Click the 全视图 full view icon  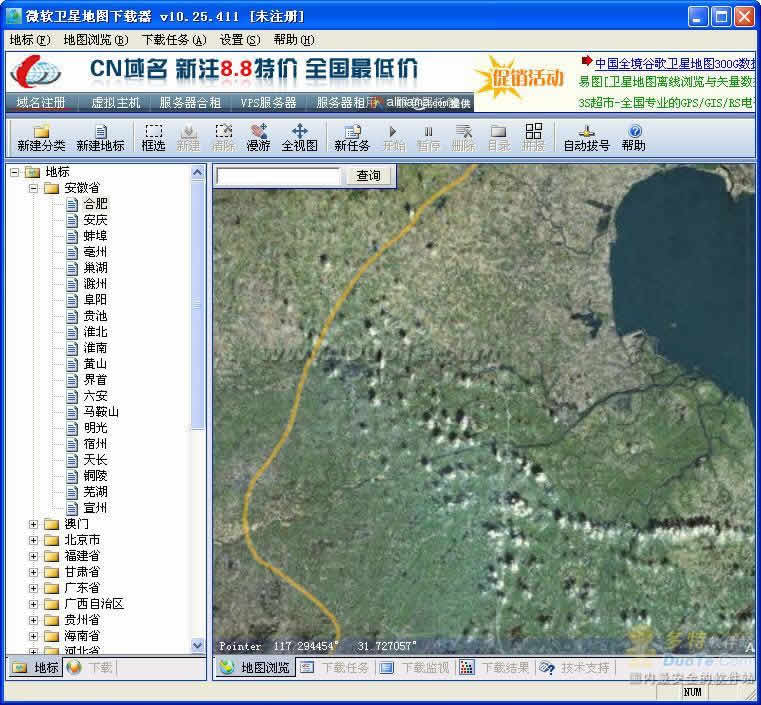point(299,138)
